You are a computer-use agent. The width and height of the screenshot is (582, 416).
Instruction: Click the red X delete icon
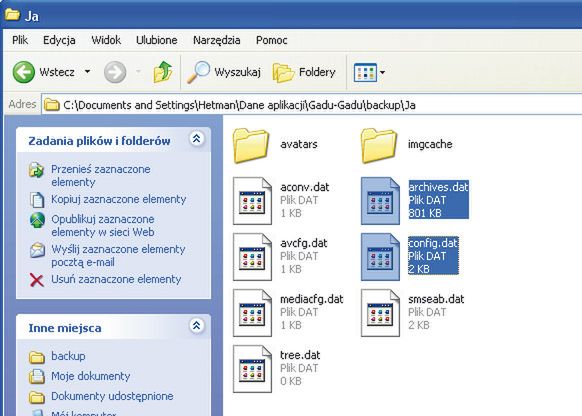click(37, 280)
